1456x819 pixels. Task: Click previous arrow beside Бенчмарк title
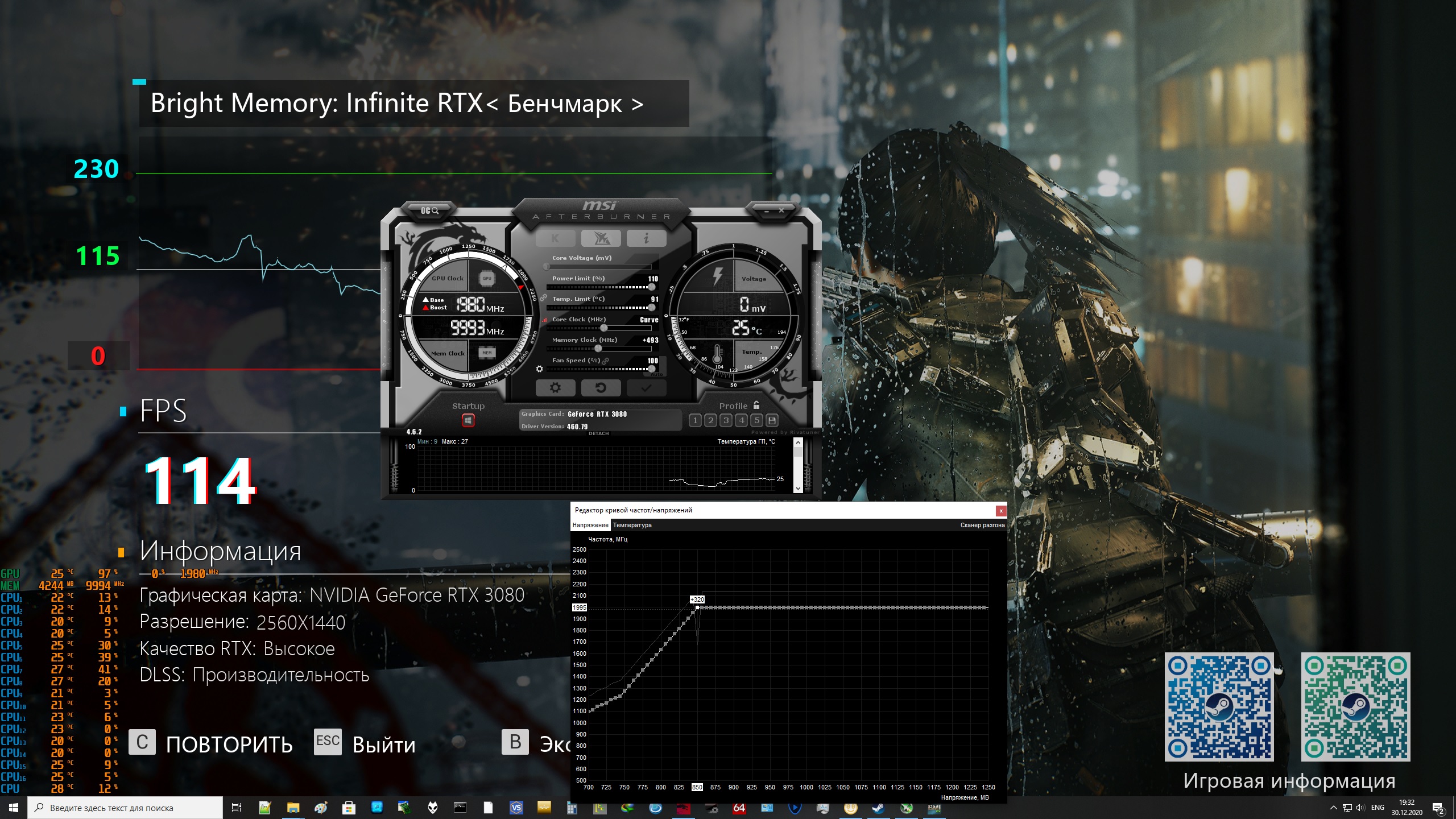coord(493,104)
